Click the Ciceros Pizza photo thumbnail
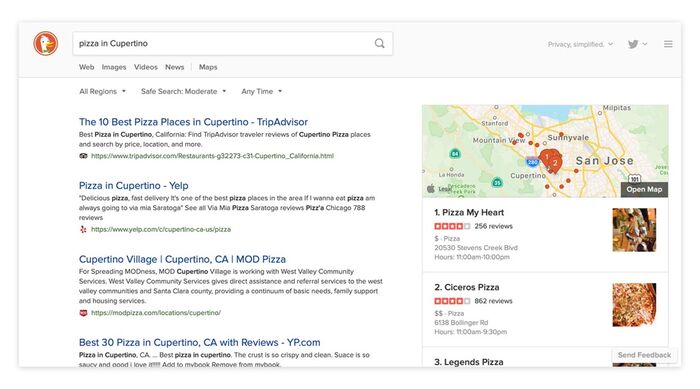The image size is (700, 389). (634, 305)
